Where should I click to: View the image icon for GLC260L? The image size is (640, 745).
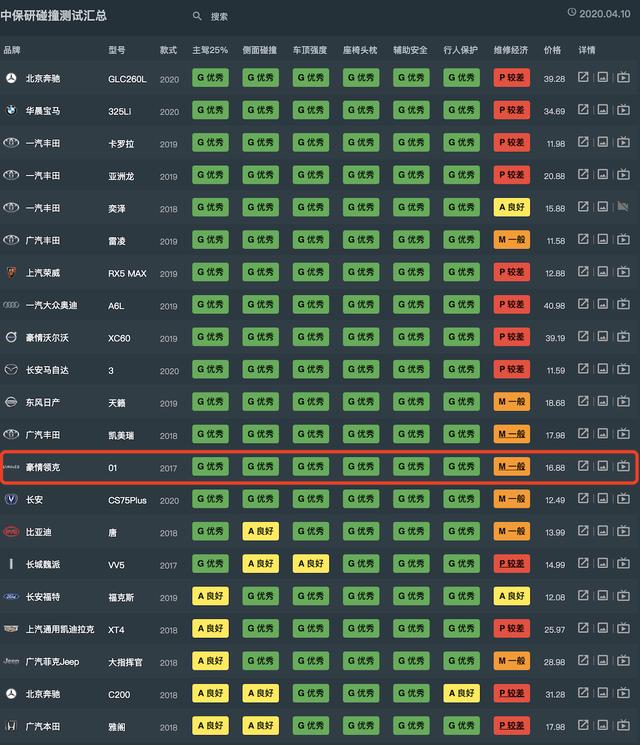(x=602, y=77)
